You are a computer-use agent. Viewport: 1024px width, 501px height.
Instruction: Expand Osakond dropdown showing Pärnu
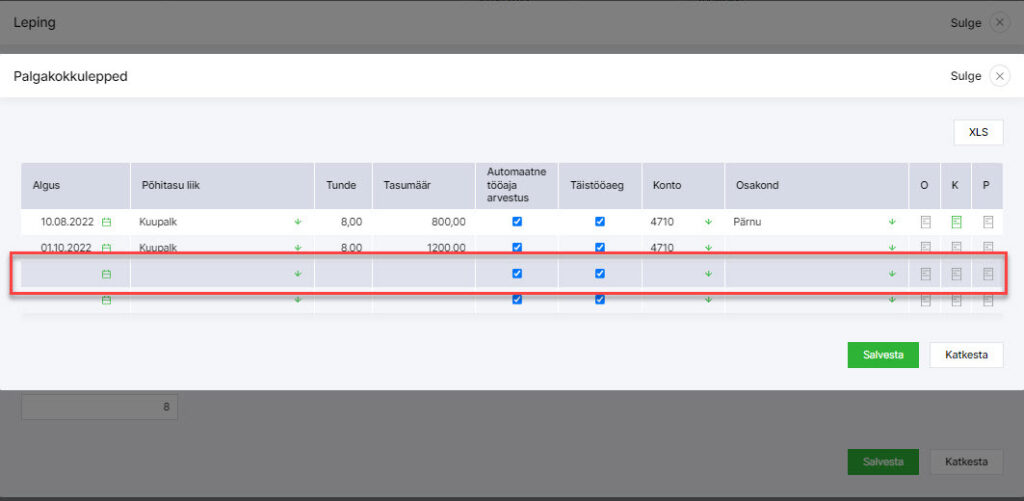click(892, 222)
